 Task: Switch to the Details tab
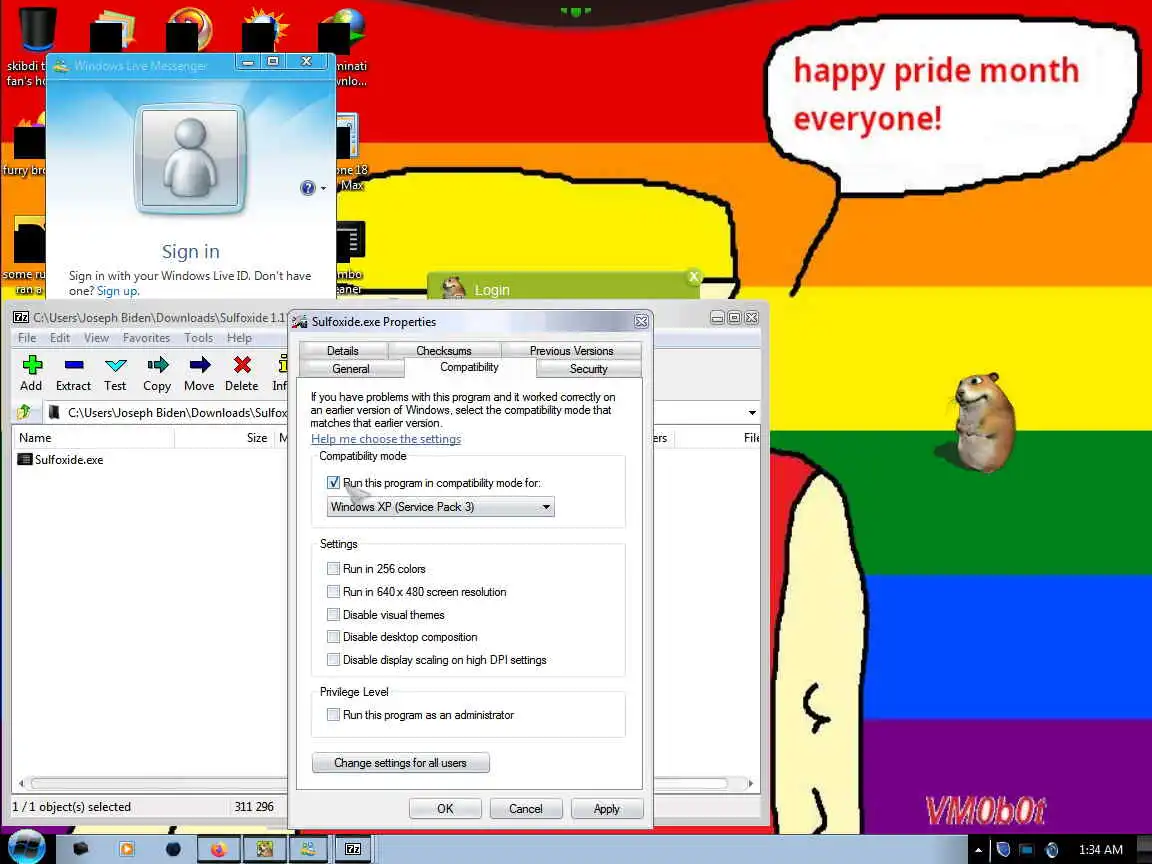[x=342, y=350]
